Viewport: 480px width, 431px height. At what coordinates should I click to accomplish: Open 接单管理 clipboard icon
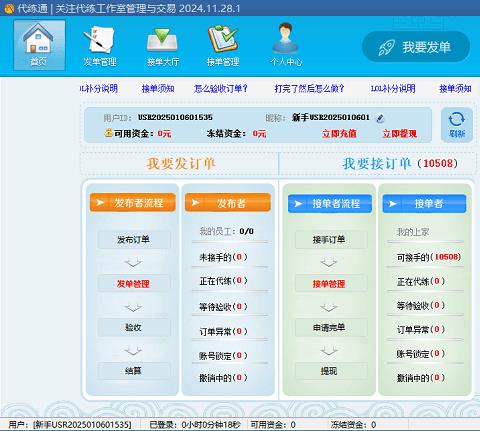pyautogui.click(x=223, y=45)
